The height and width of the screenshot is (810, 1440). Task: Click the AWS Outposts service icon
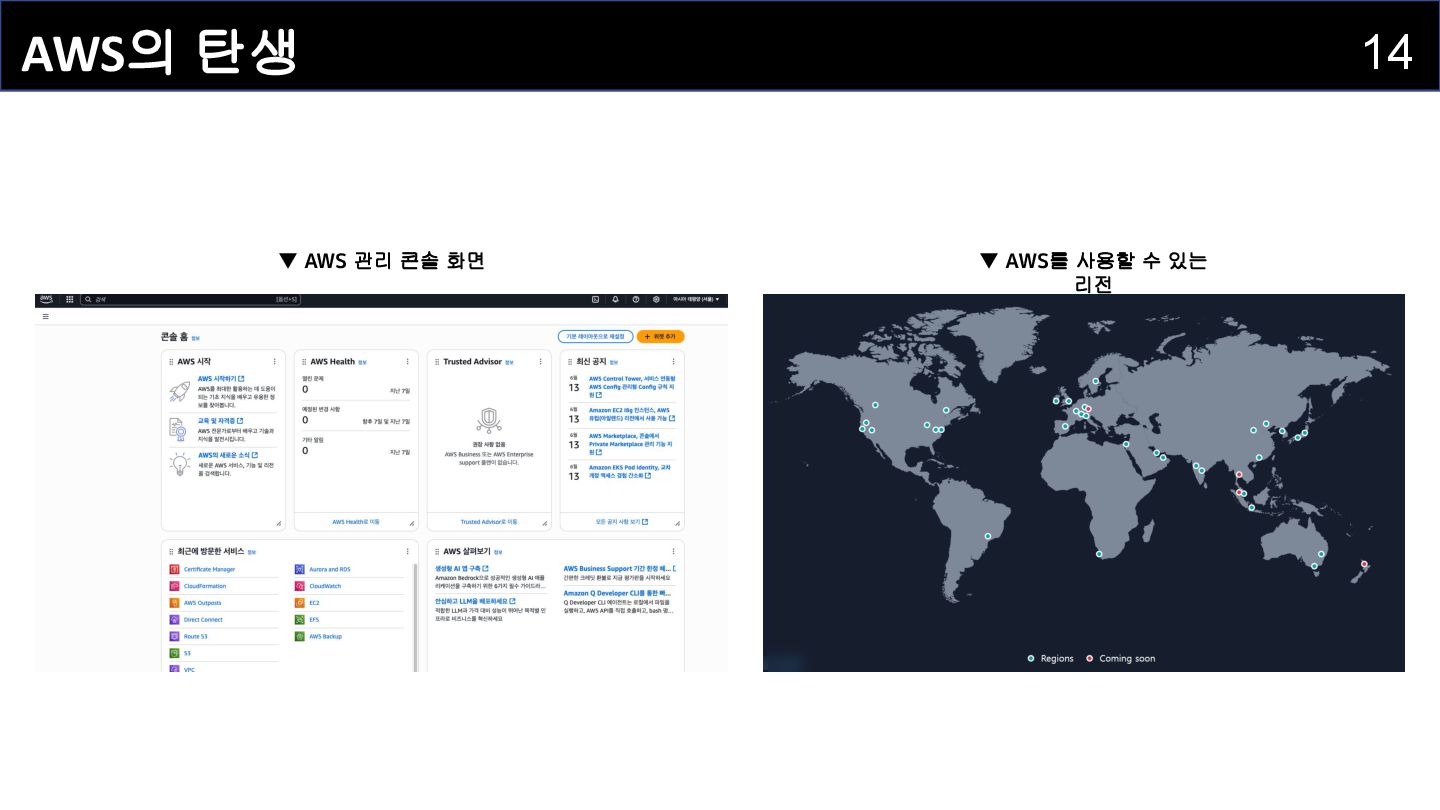(x=174, y=603)
